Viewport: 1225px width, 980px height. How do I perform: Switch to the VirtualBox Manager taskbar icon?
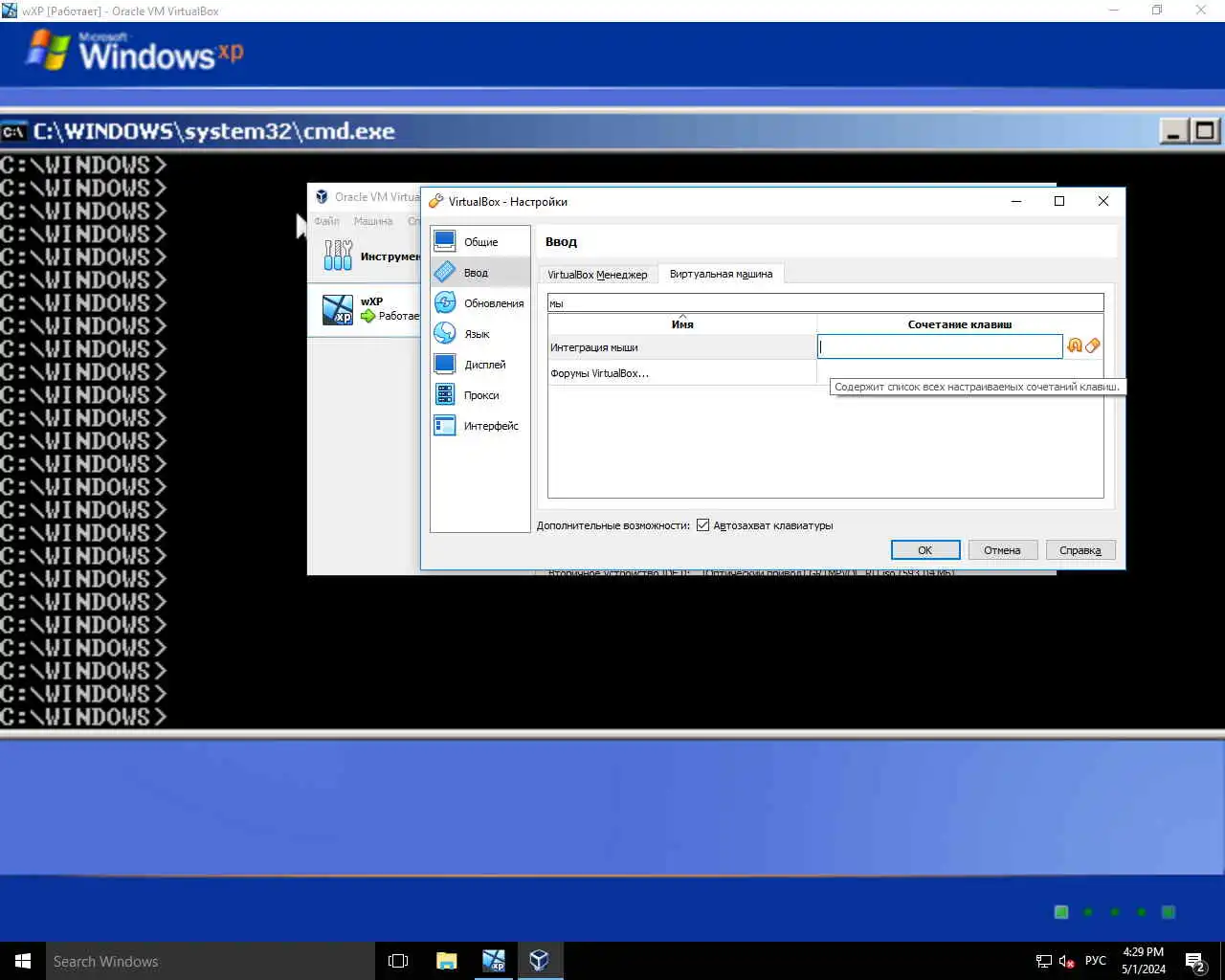(540, 961)
